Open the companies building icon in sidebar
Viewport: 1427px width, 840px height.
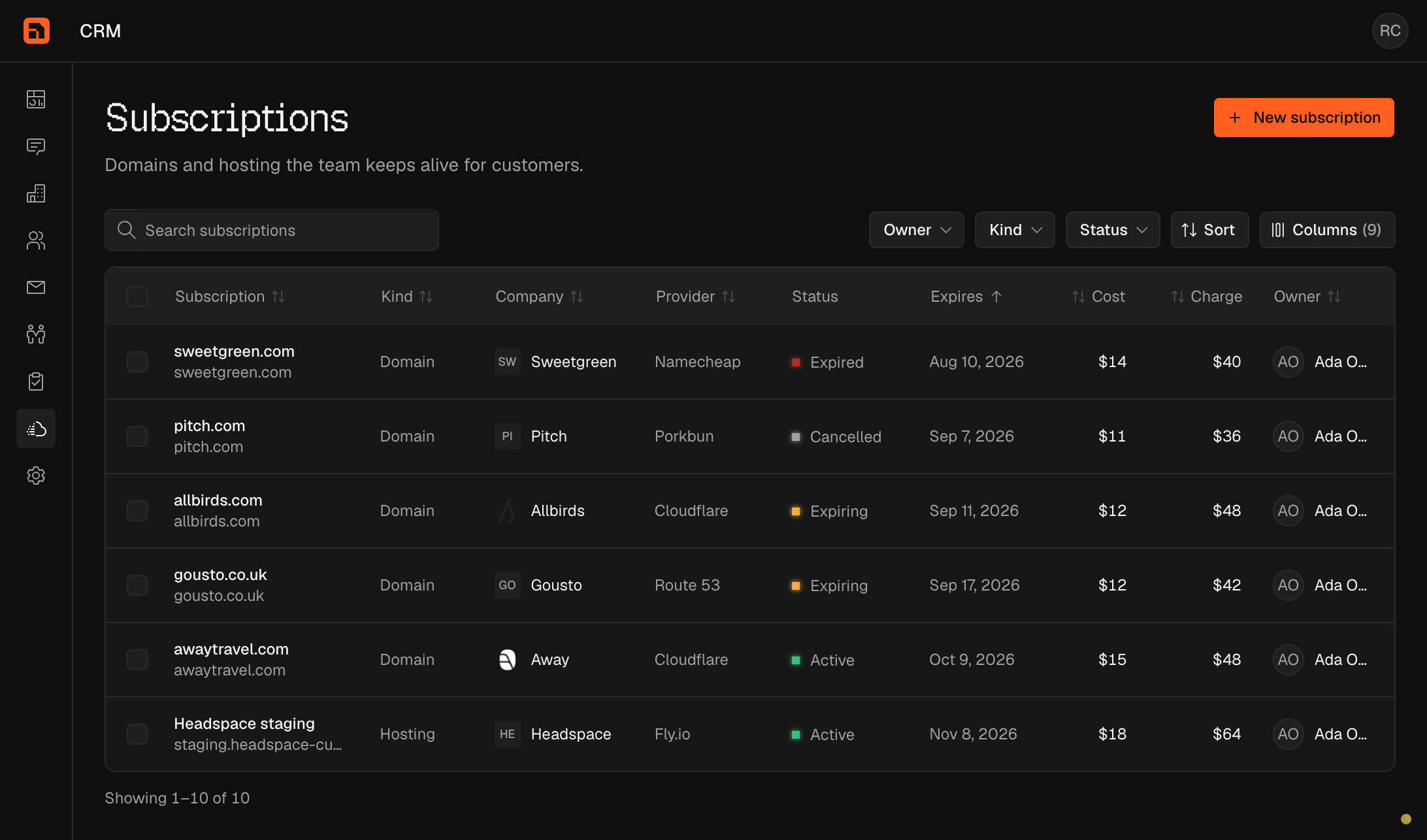[36, 193]
